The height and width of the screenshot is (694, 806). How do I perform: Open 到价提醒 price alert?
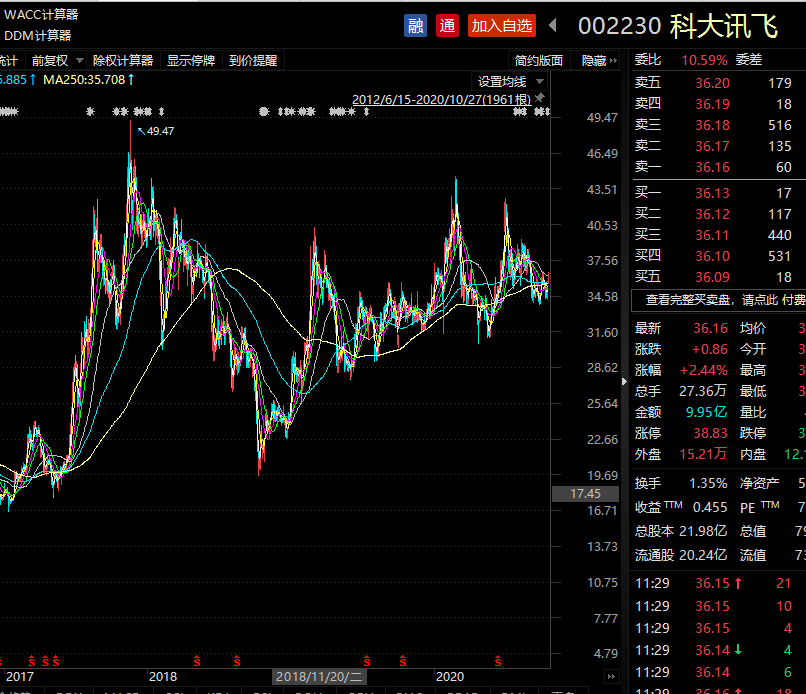[x=253, y=61]
